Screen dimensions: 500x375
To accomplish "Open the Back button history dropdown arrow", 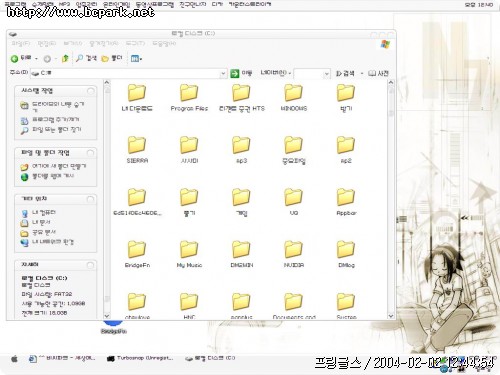I will pos(36,59).
